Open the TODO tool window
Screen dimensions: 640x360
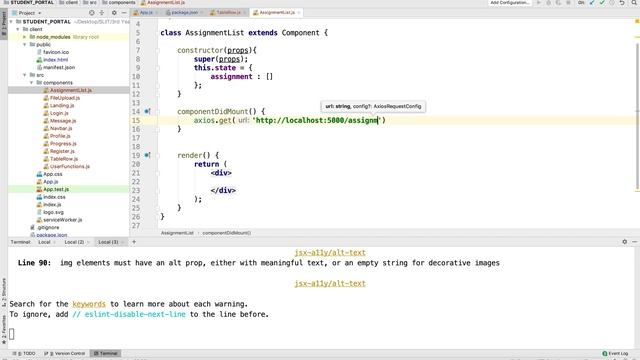click(x=24, y=353)
